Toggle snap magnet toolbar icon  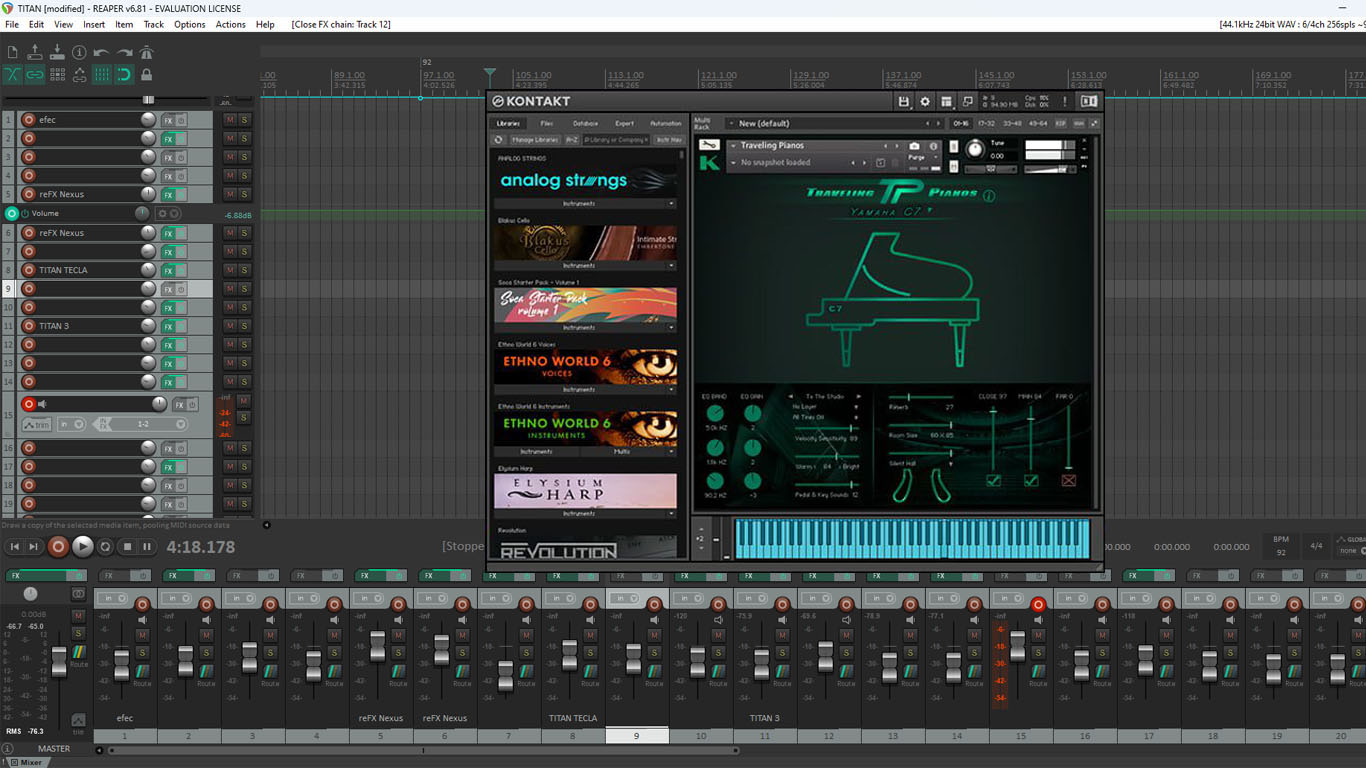point(124,74)
